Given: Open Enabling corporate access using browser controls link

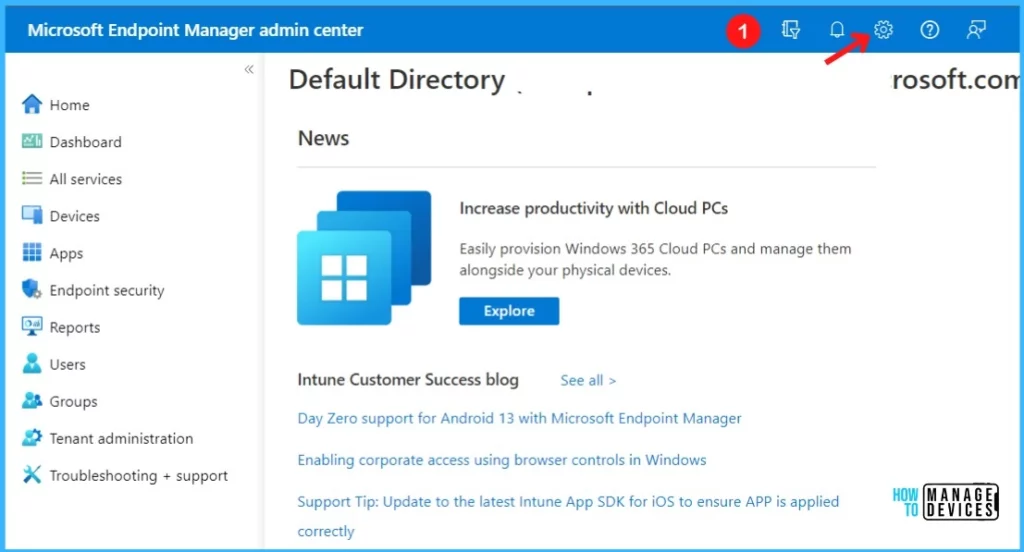Looking at the screenshot, I should 502,460.
